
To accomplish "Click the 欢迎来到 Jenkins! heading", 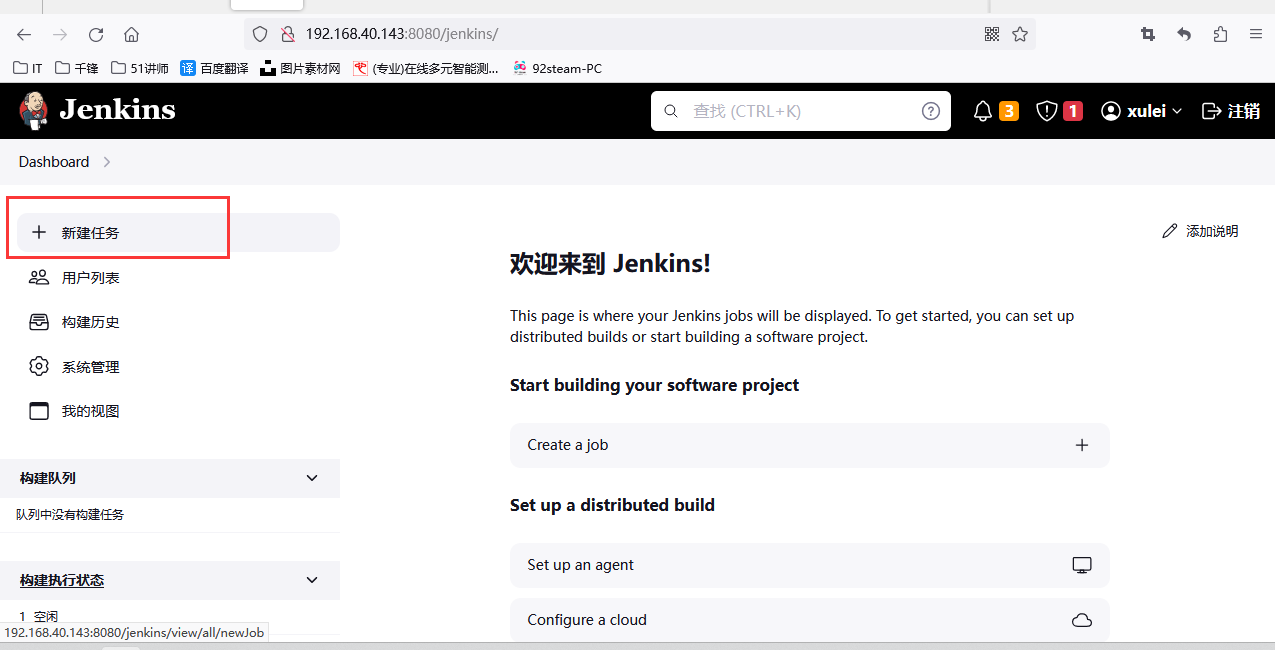I will (x=610, y=263).
